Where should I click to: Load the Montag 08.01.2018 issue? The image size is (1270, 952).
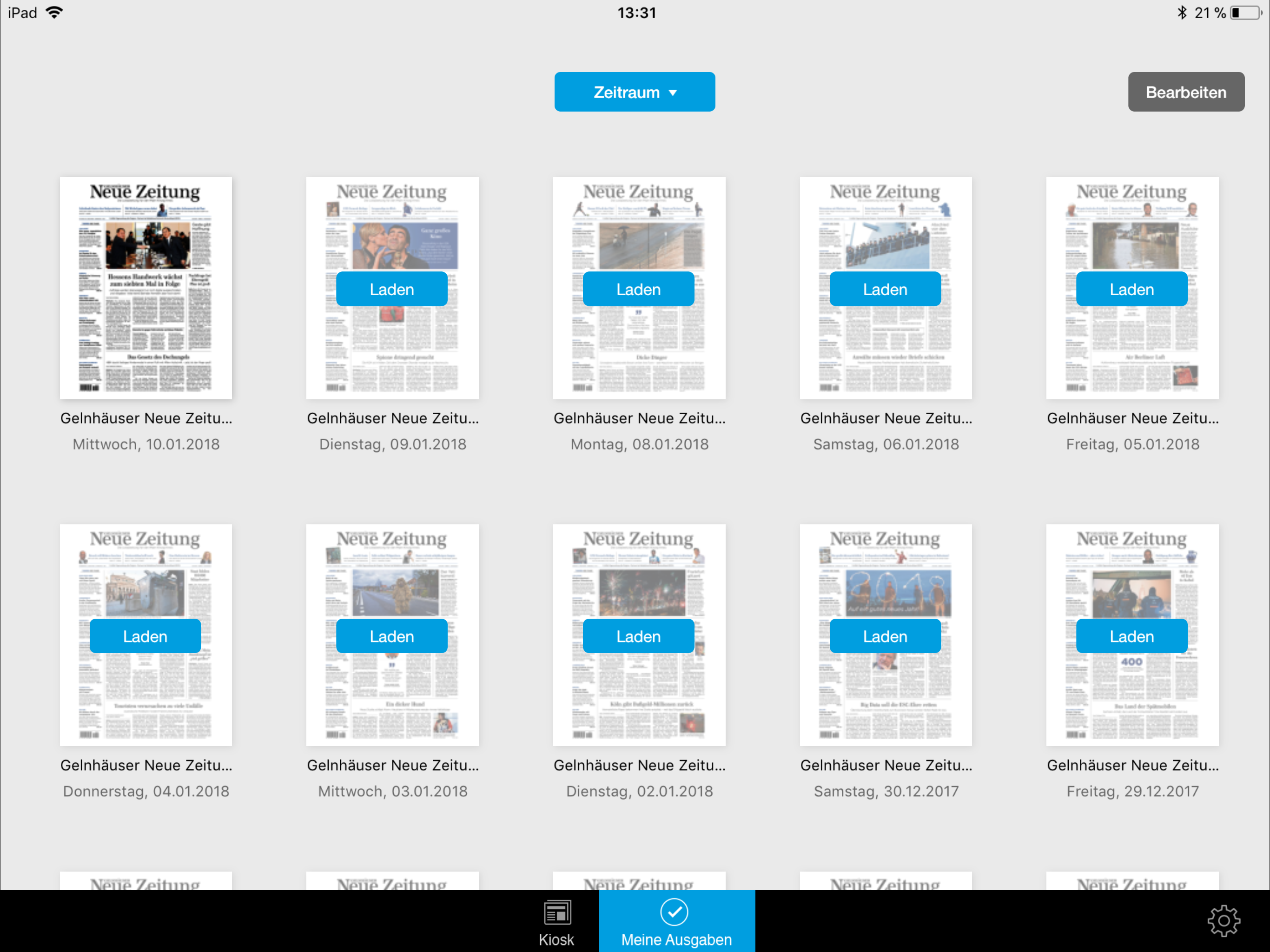tap(638, 289)
